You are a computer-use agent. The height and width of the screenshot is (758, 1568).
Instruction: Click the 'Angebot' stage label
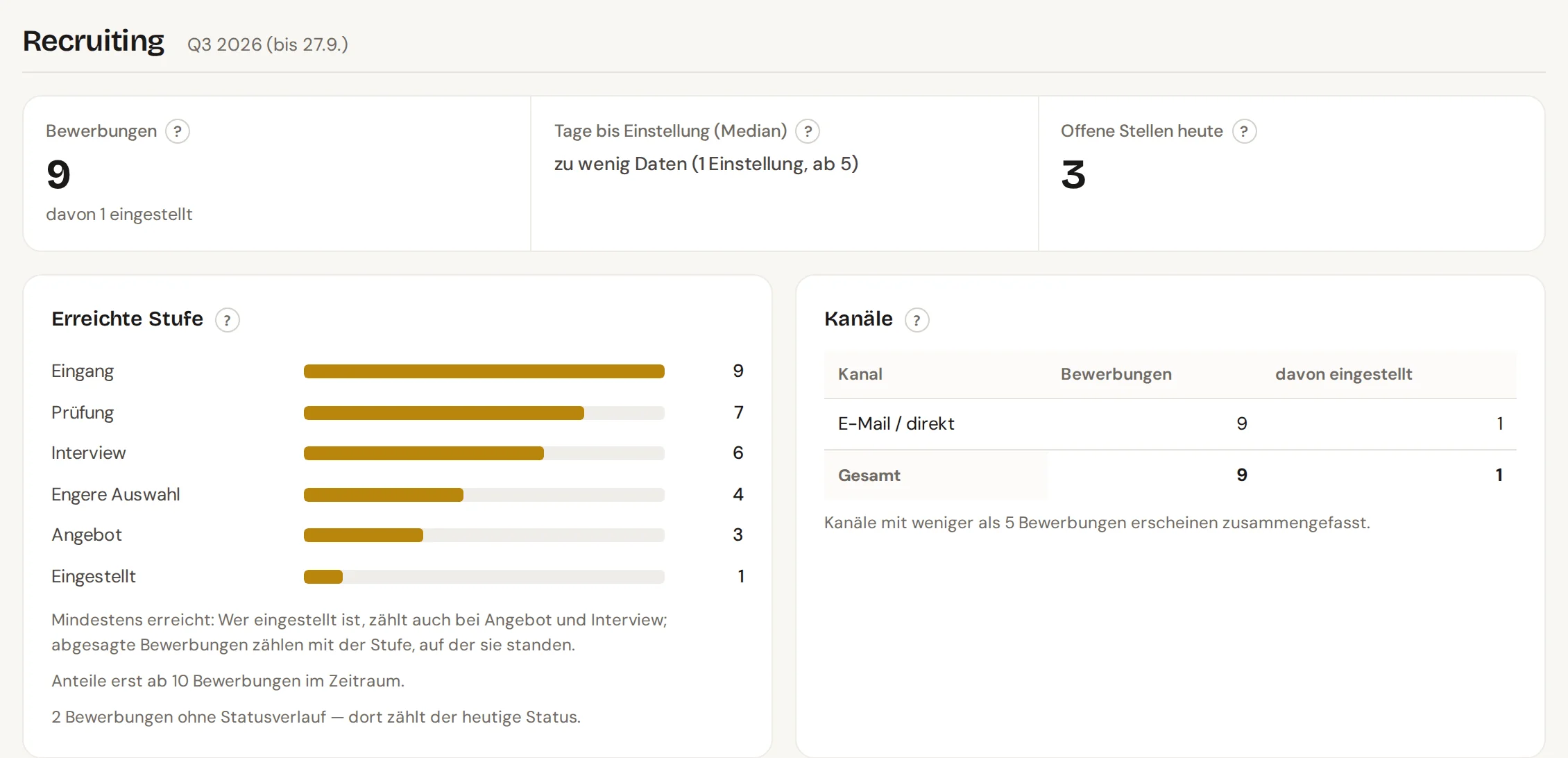pyautogui.click(x=87, y=535)
